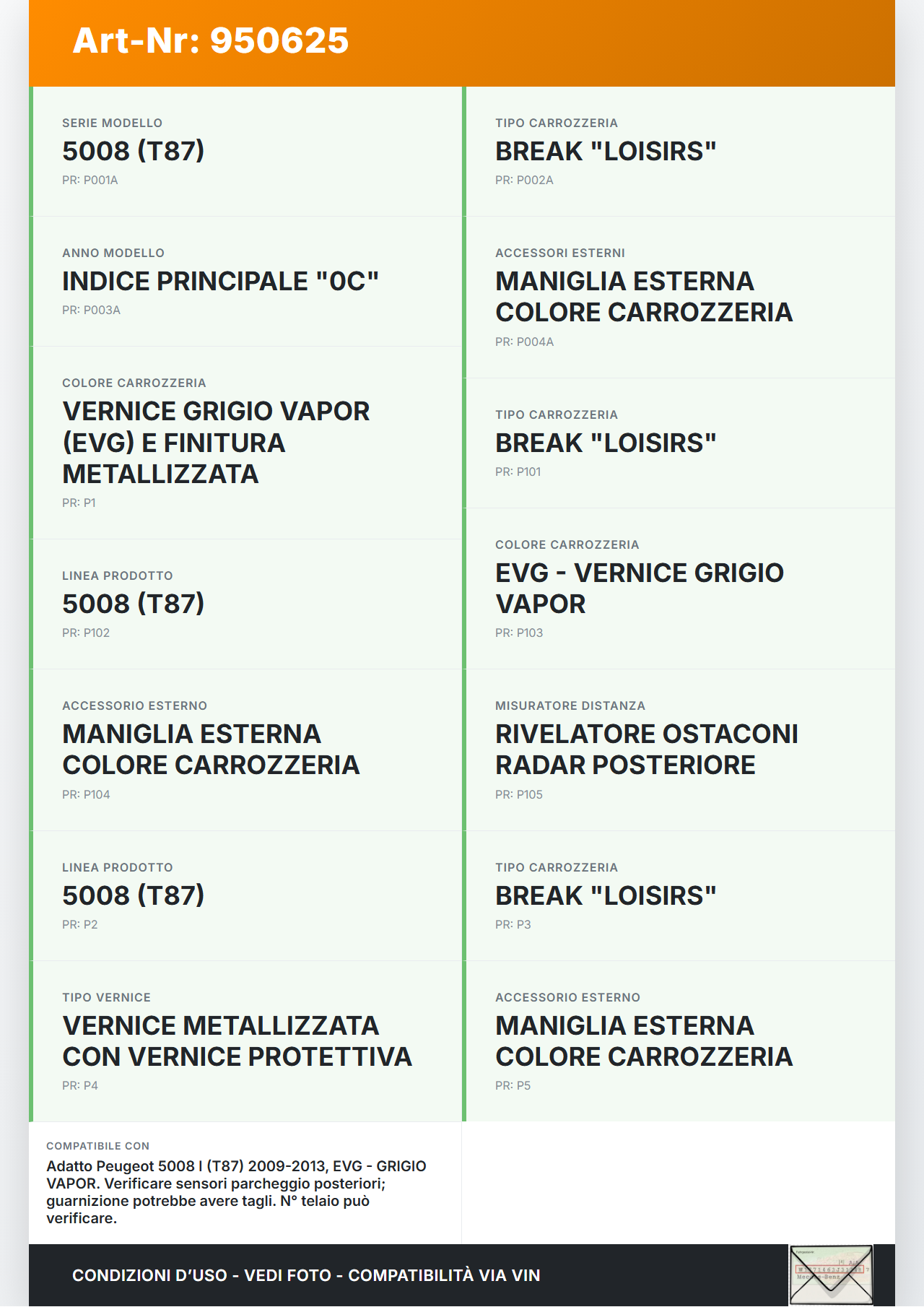The height and width of the screenshot is (1307, 924).
Task: Click the Art-Nr: 950625 header title
Action: tap(211, 40)
